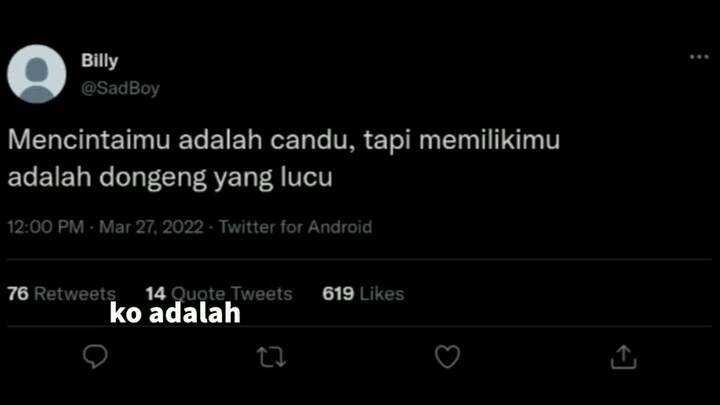The image size is (720, 405).
Task: Click the 12:00 PM timestamp
Action: pyautogui.click(x=45, y=227)
